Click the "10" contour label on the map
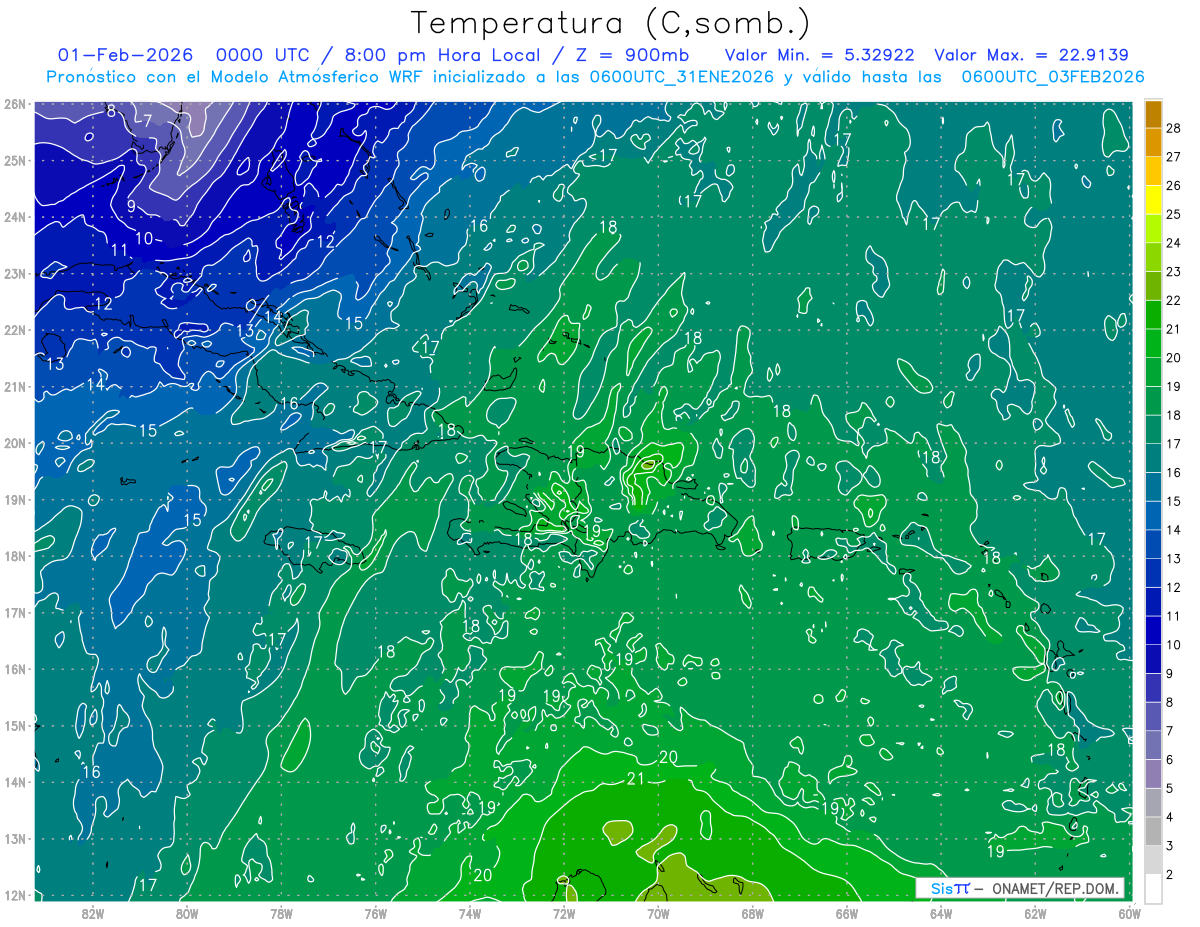The image size is (1200, 927). [x=145, y=239]
